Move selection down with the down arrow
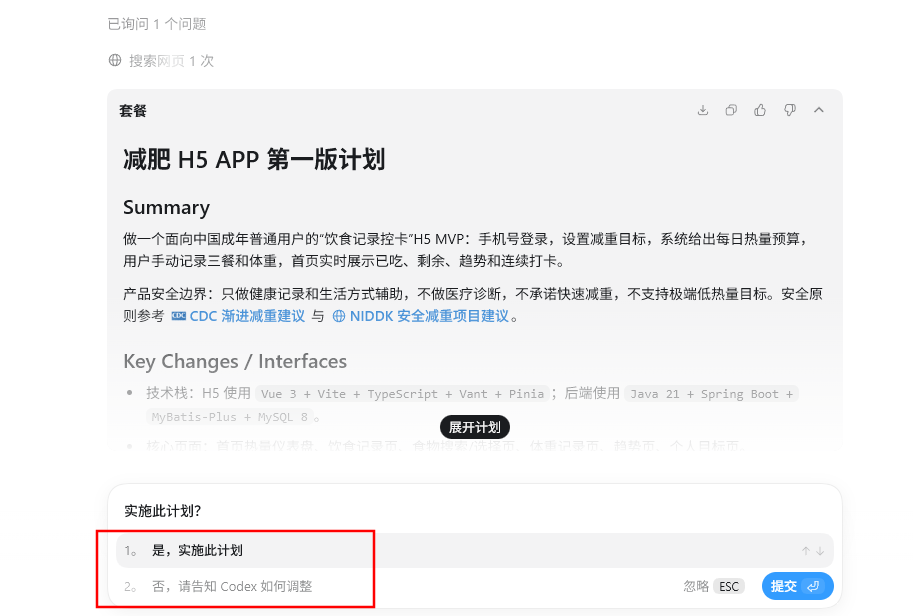Image resolution: width=913 pixels, height=616 pixels. coord(820,551)
